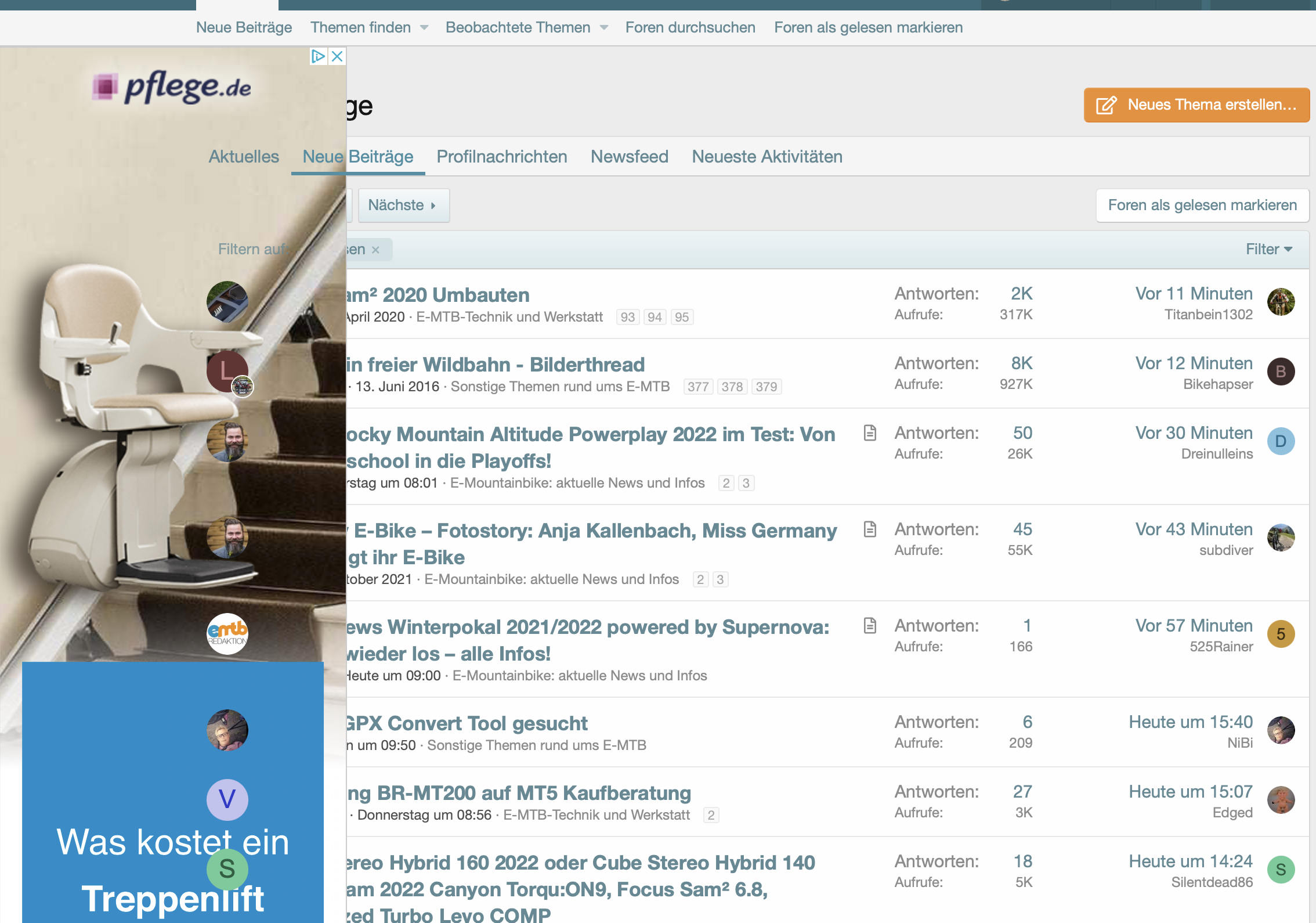Image resolution: width=1316 pixels, height=923 pixels.
Task: Click the Foren als gelesen markieren button
Action: click(x=1202, y=205)
